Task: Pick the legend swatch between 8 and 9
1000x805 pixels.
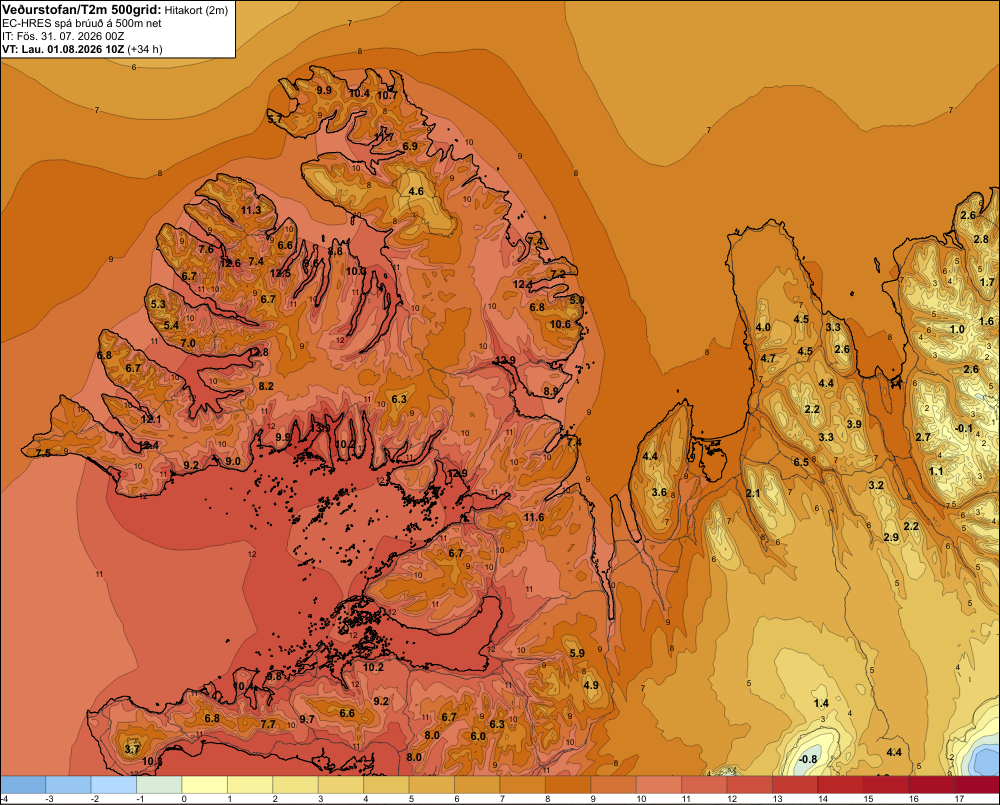Action: click(568, 785)
